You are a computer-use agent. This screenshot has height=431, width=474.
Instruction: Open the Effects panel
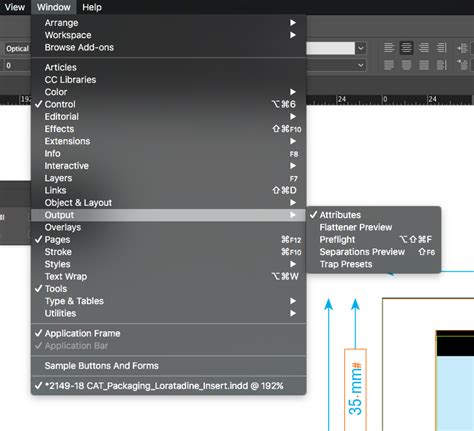(x=169, y=129)
